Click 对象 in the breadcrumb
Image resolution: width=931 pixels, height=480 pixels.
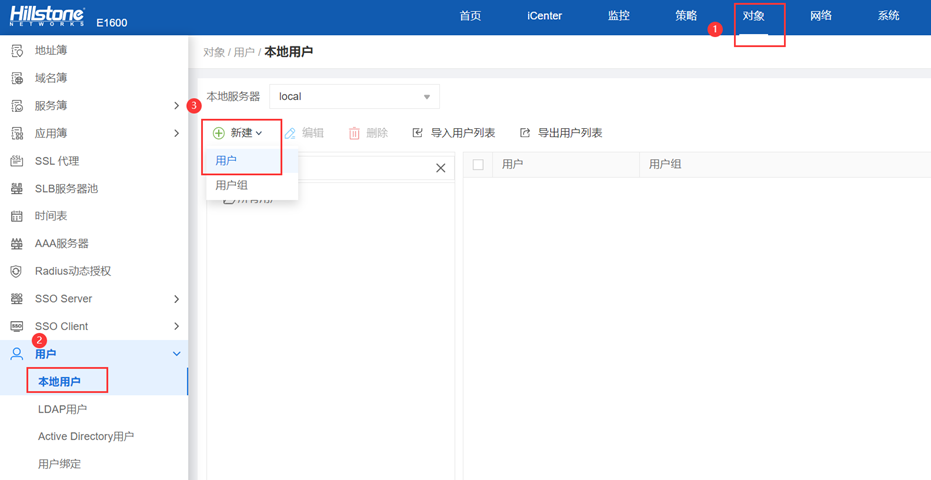click(x=214, y=52)
